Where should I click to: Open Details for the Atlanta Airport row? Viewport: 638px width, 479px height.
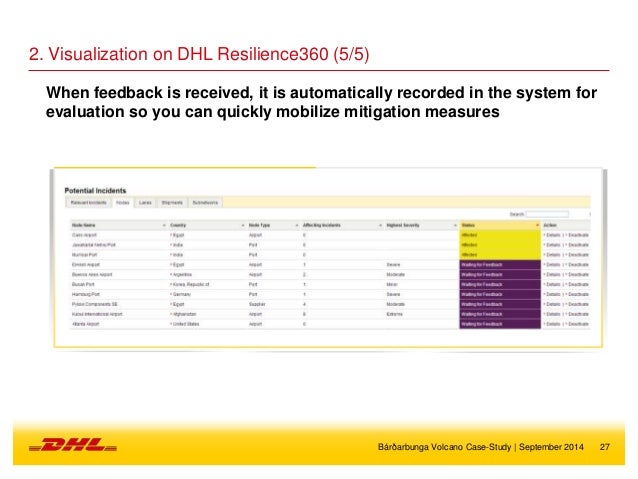(553, 324)
